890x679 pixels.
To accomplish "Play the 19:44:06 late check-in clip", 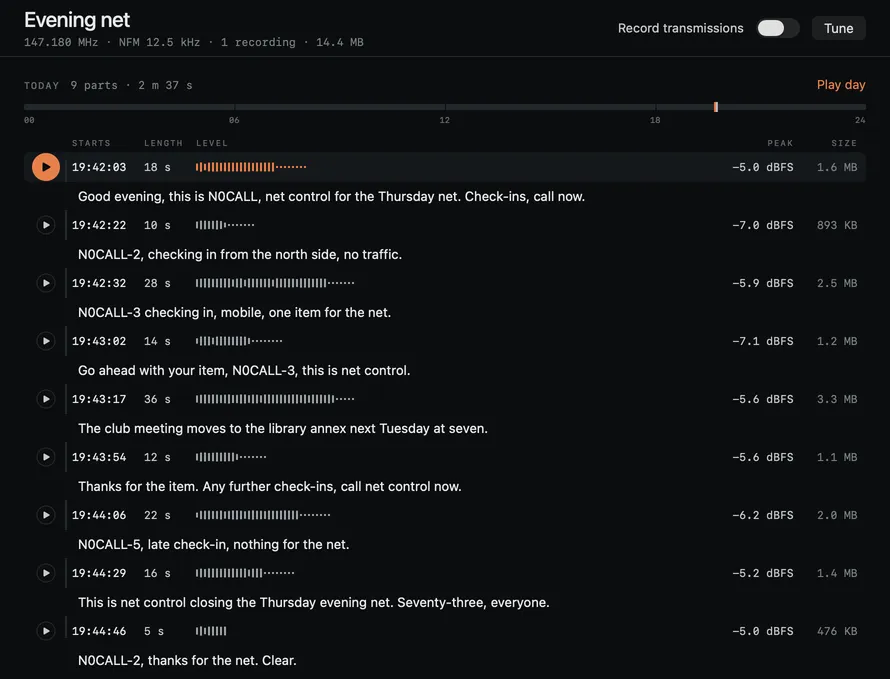I will 46,515.
